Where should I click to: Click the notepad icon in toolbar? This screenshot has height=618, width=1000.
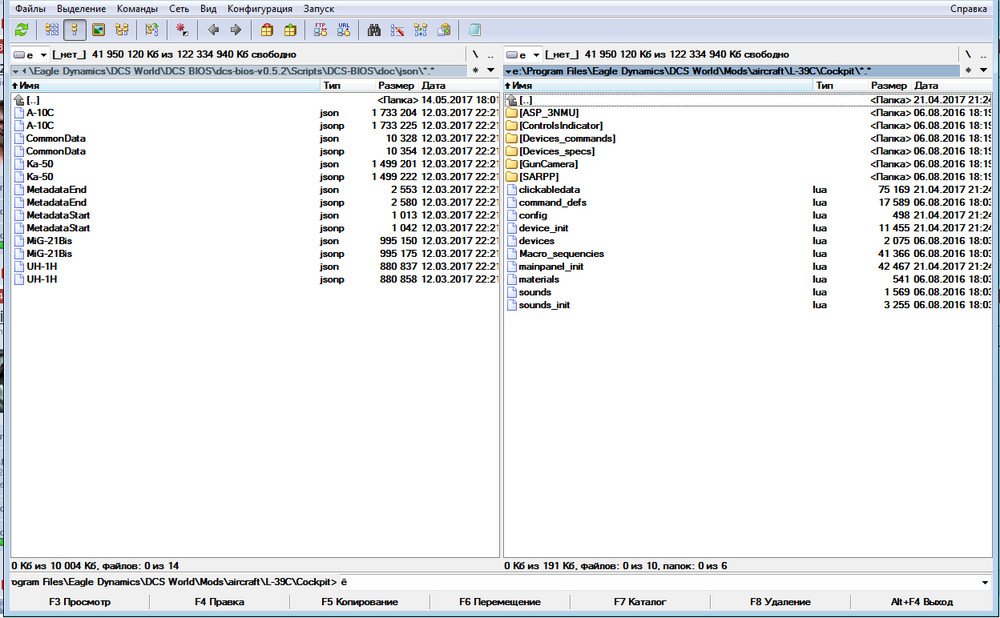click(474, 29)
